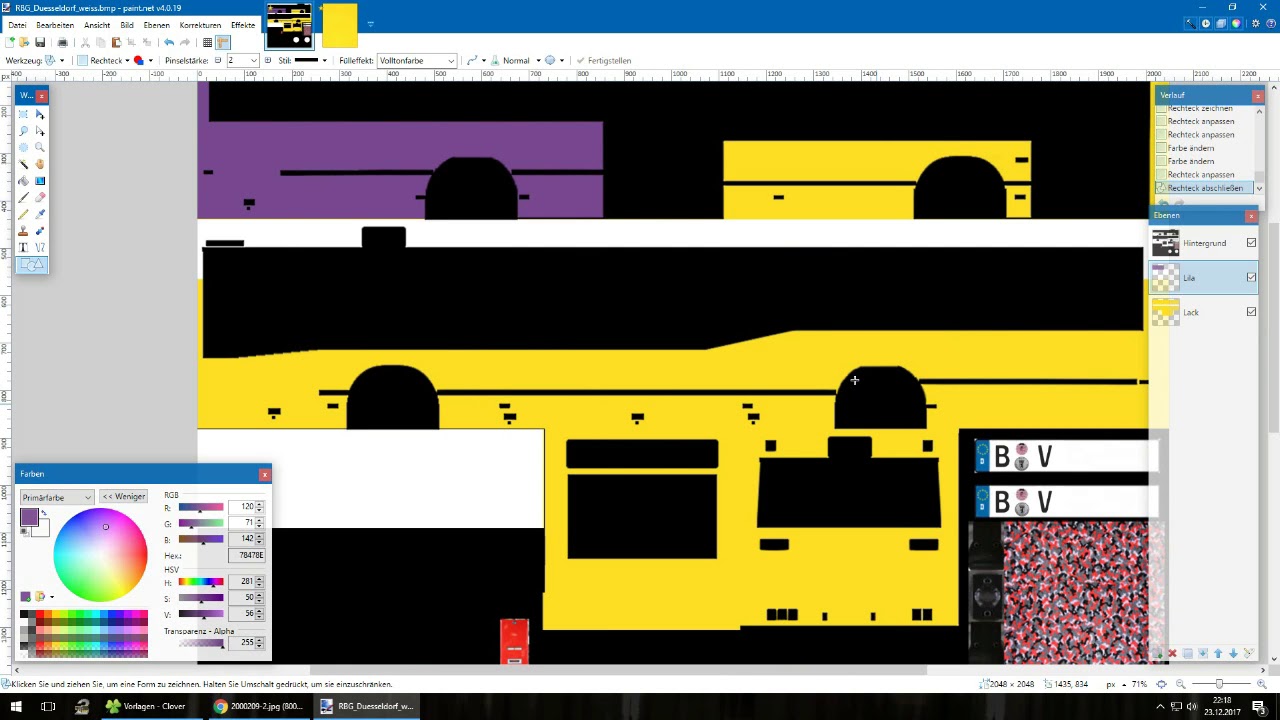The image size is (1280, 720).
Task: Select the Color Picker eyedropper tool
Action: coord(40,214)
